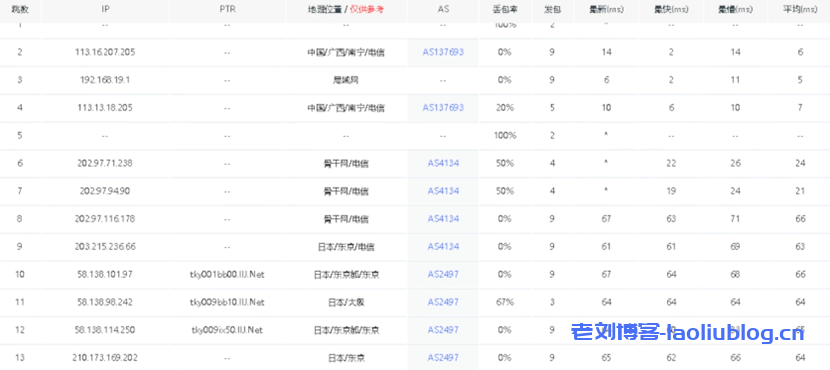Open AS4134 link for IP 203.215.236.66
Viewport: 830px width, 370px height.
443,246
